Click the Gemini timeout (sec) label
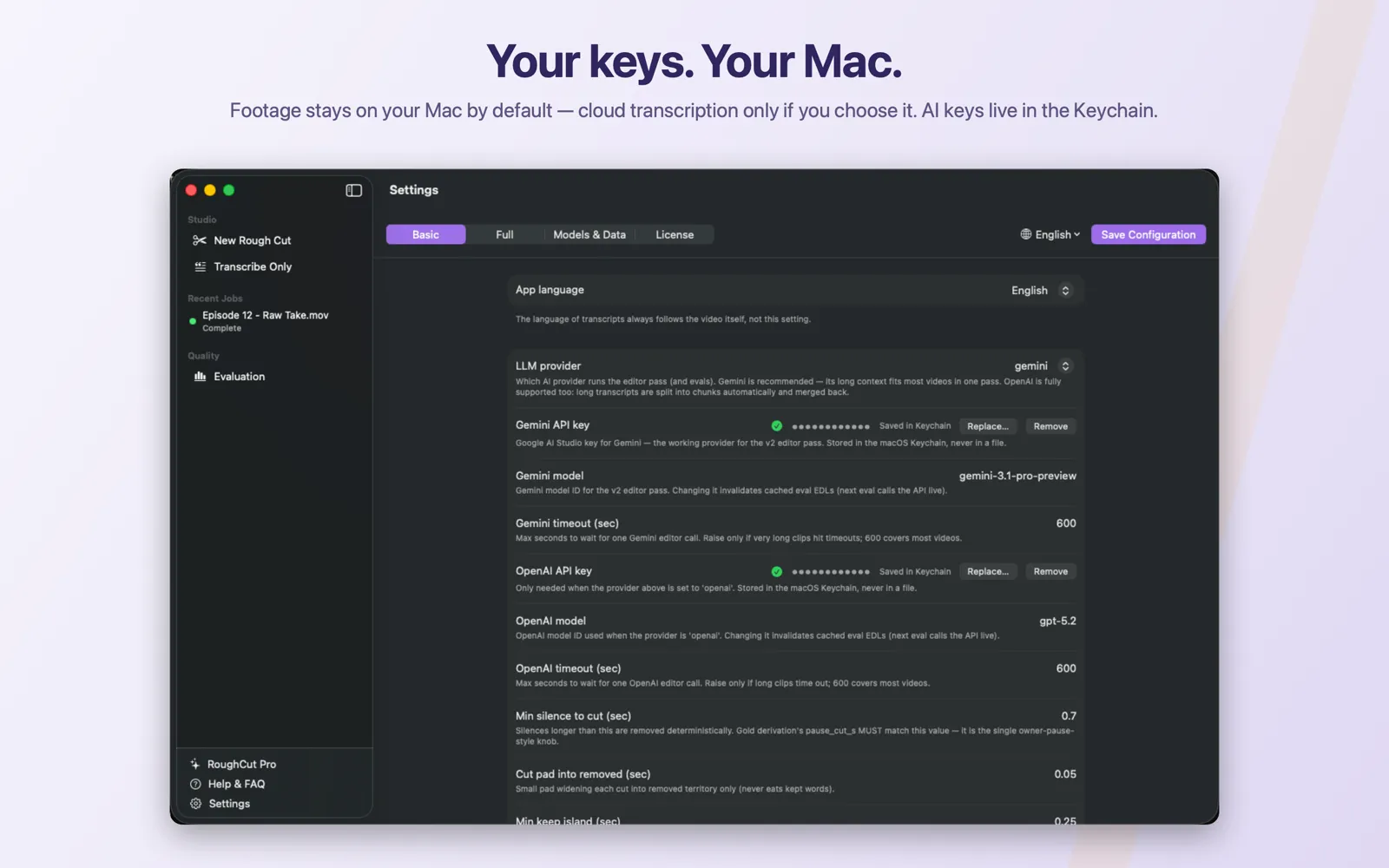The image size is (1389, 868). (x=567, y=523)
